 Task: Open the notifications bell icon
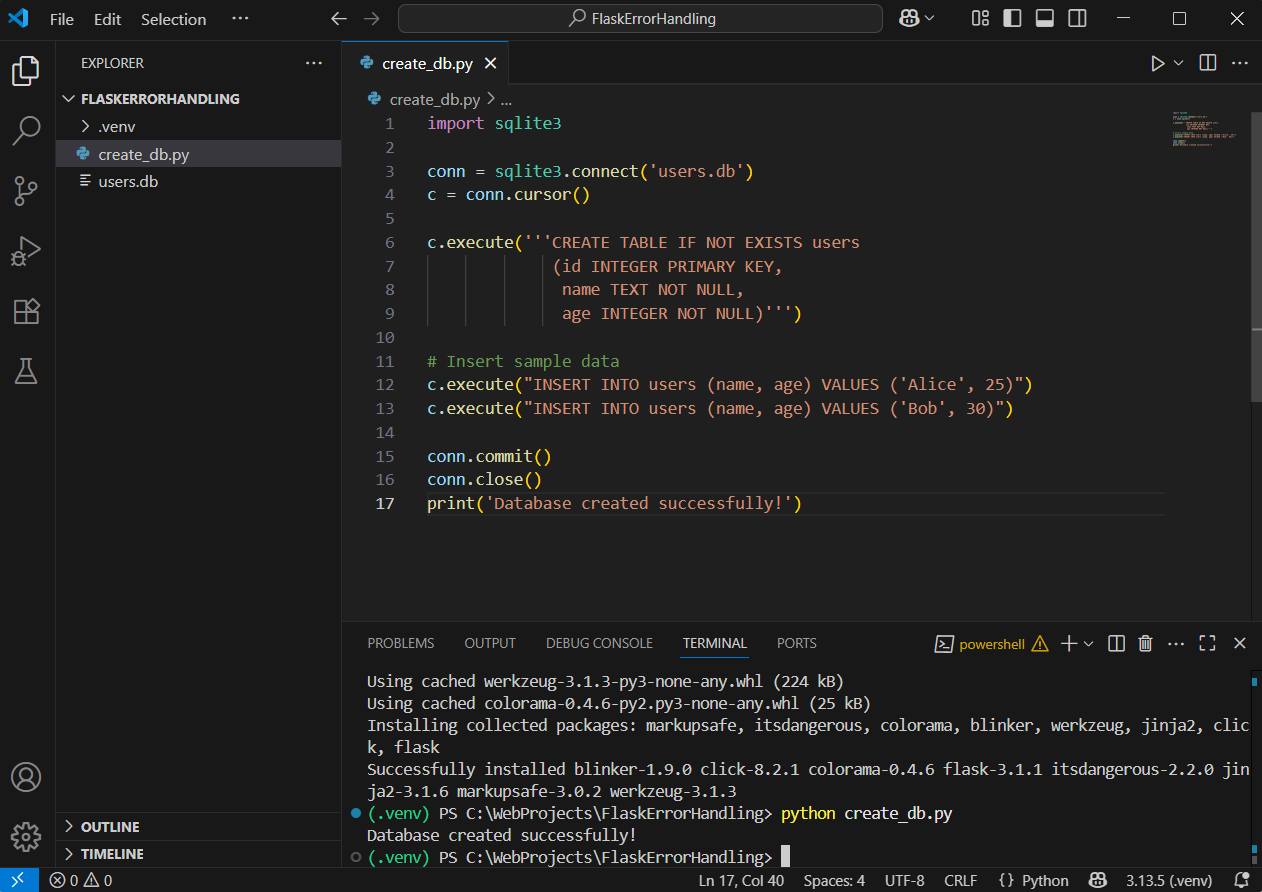[1241, 880]
